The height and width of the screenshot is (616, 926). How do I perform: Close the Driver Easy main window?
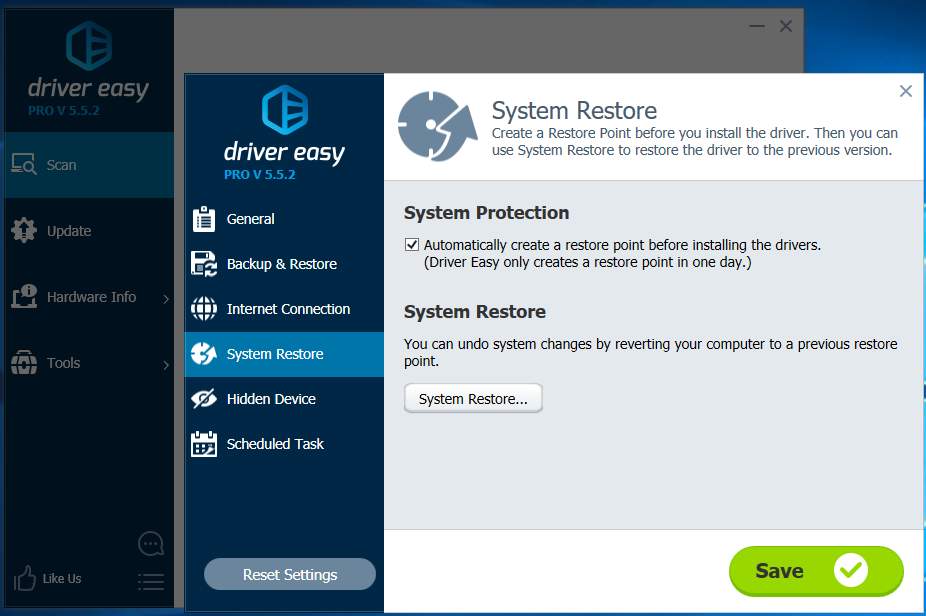[785, 26]
